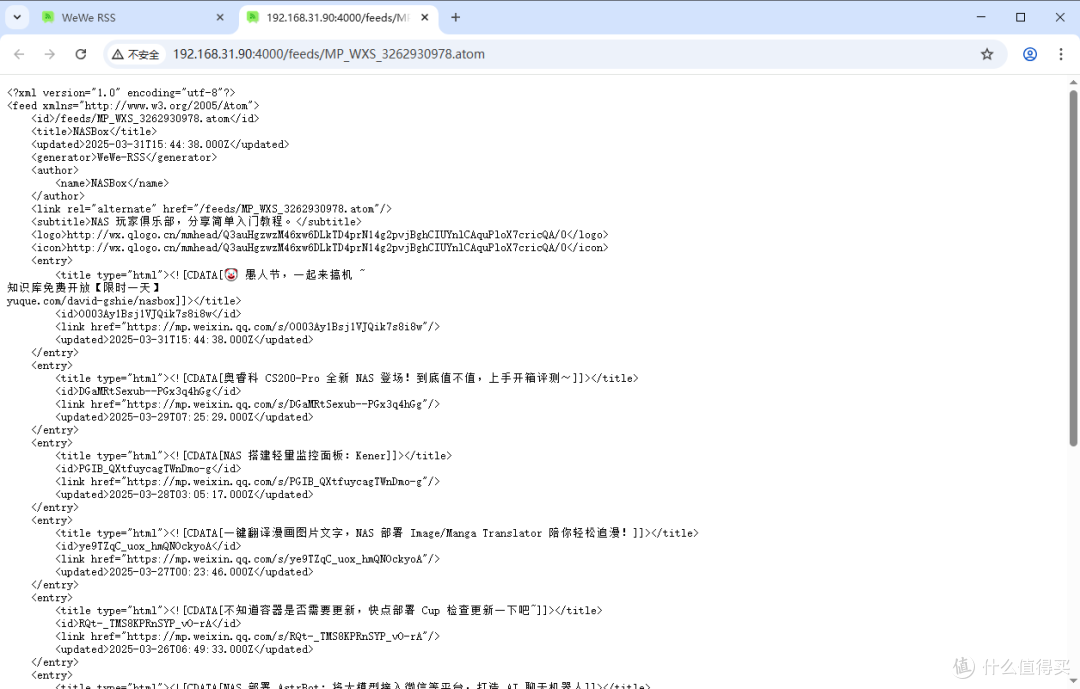
Task: Open the tab search dropdown arrow
Action: click(x=16, y=17)
